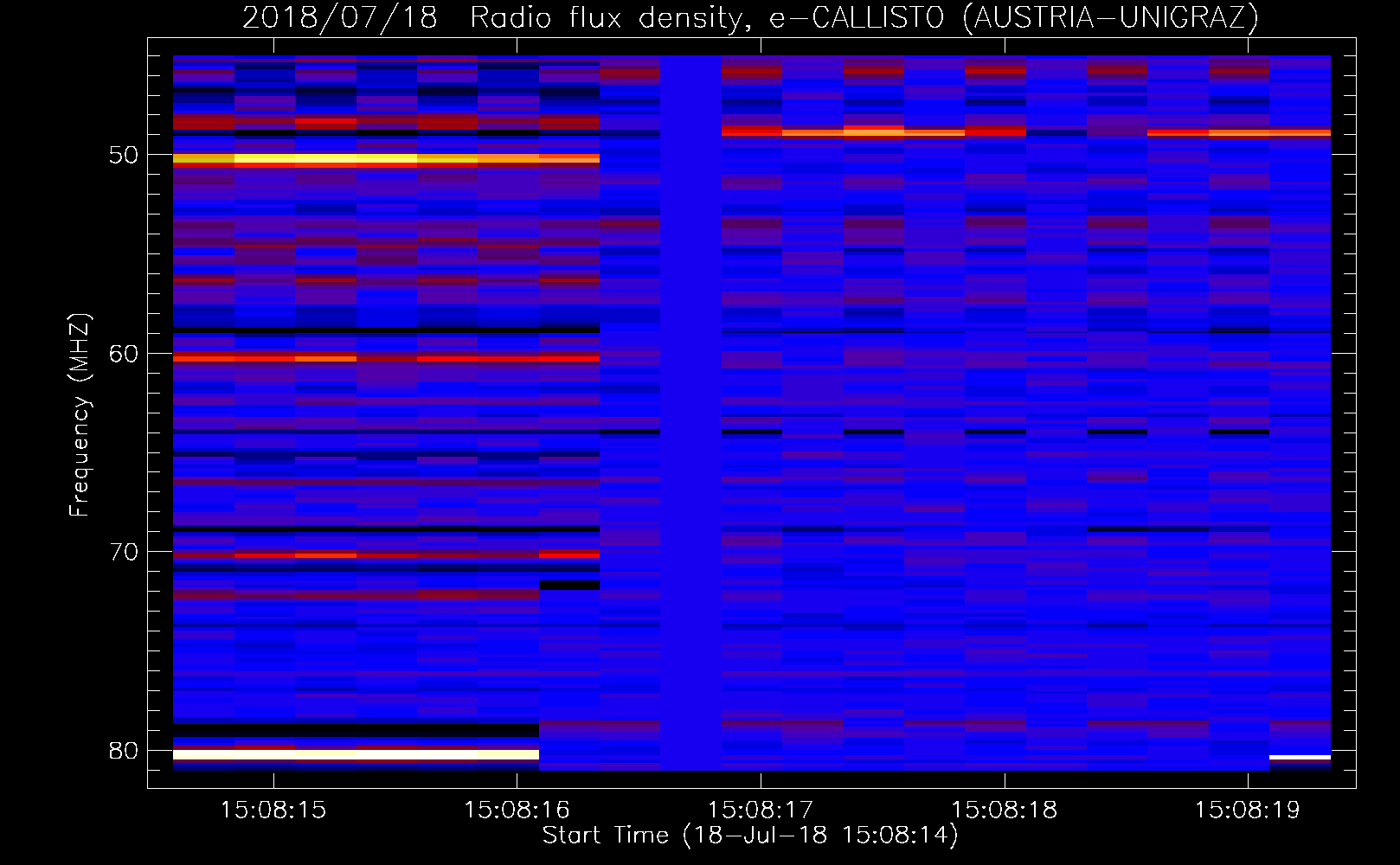
Task: Click the 15:08:15 time tick label
Action: pos(273,810)
